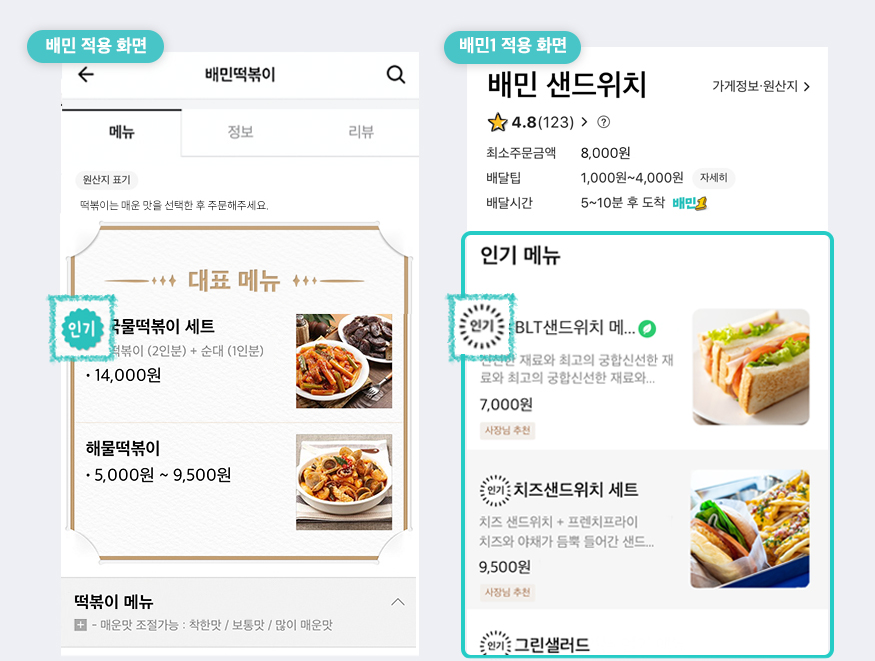Open search with magnifier icon
875x661 pixels.
pyautogui.click(x=396, y=74)
